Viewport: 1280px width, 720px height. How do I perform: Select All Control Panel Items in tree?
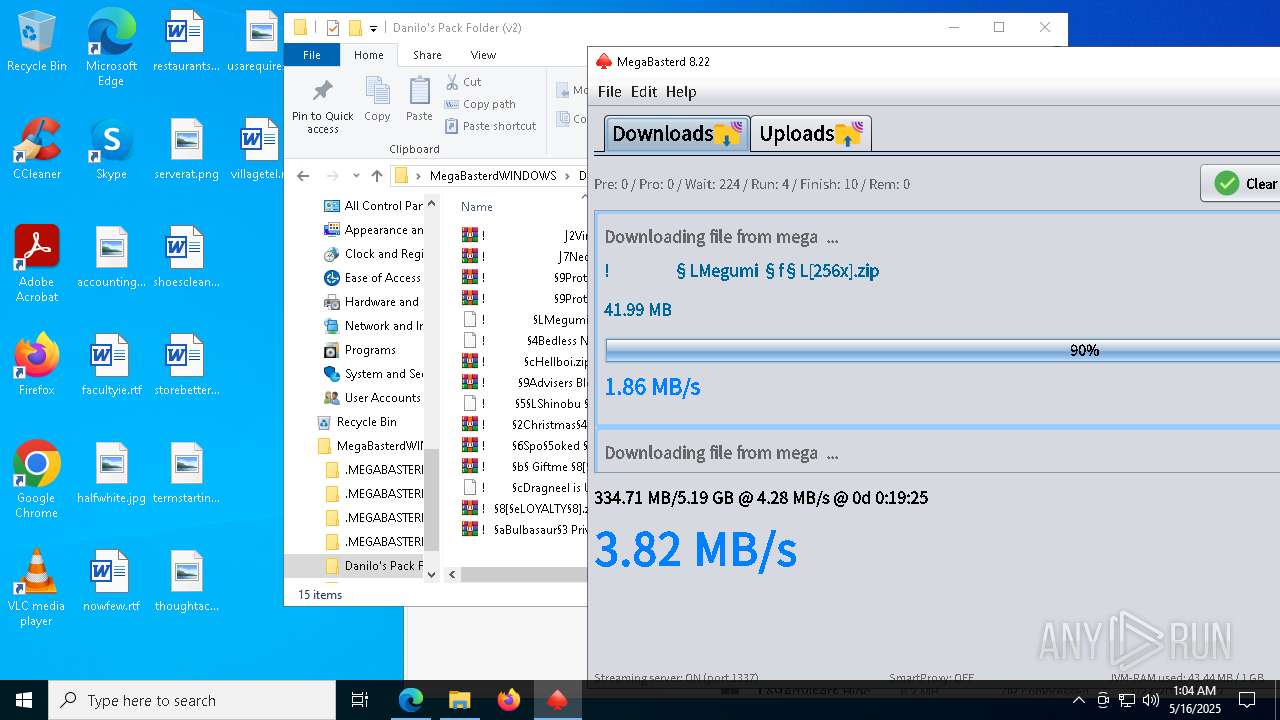[x=374, y=206]
